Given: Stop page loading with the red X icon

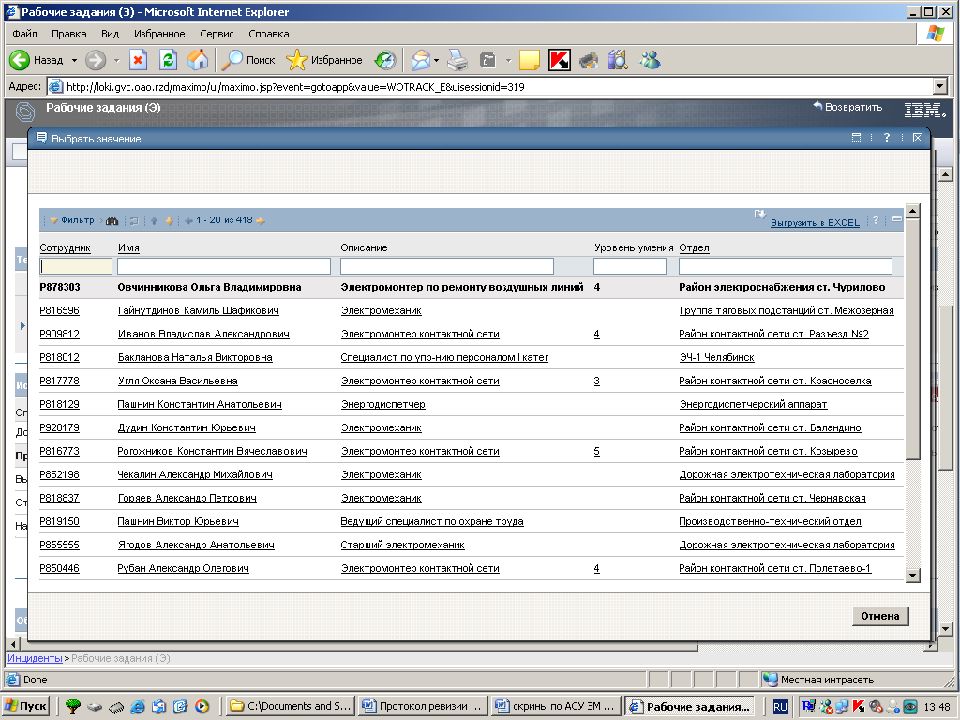Looking at the screenshot, I should click(138, 60).
